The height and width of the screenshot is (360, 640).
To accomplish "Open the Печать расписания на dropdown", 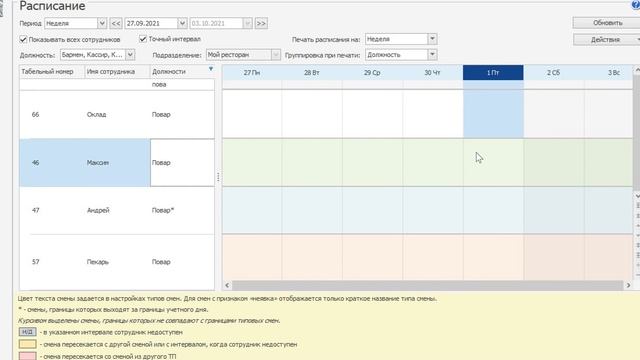I will point(432,39).
